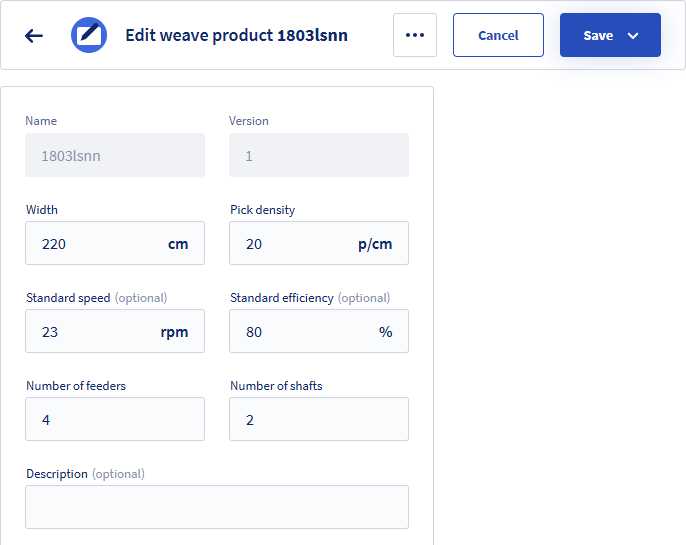Select the Standard speed input field
Viewport: 686px width, 545px height.
(x=115, y=331)
